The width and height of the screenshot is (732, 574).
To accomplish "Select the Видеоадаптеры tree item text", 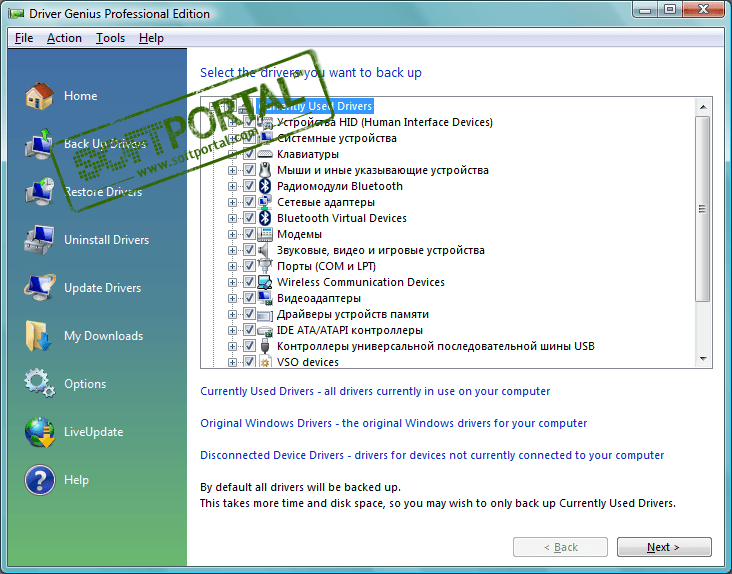I will tap(318, 298).
